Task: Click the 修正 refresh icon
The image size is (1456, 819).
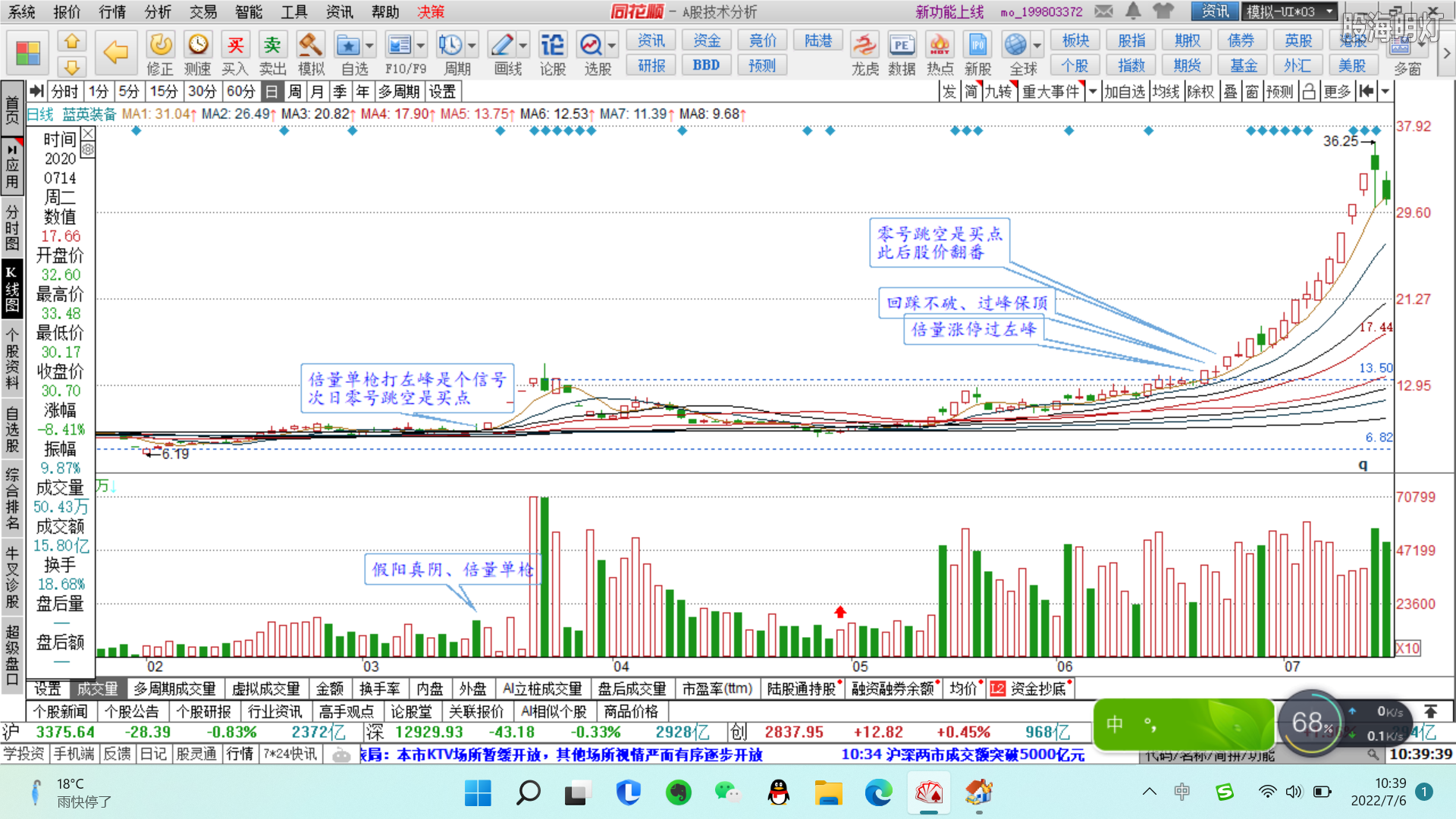Action: 160,45
